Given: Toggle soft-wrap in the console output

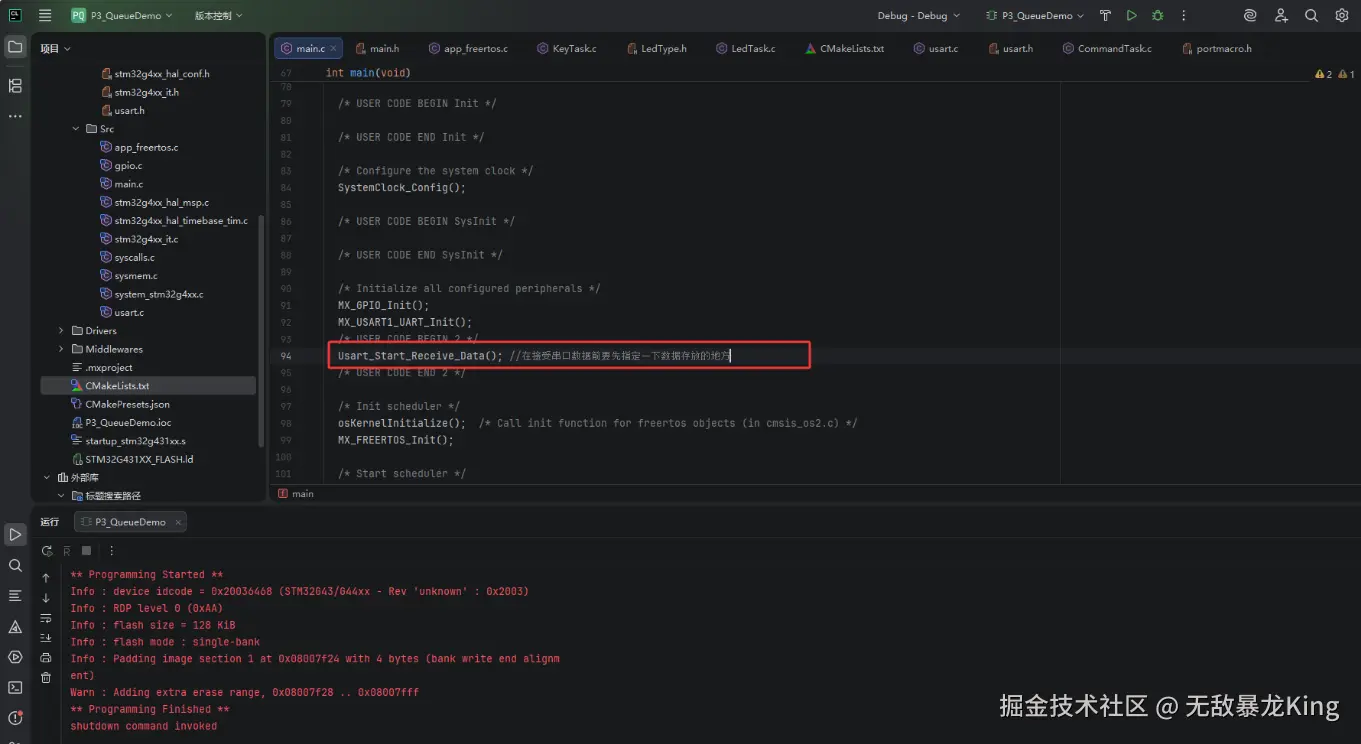Looking at the screenshot, I should point(45,618).
